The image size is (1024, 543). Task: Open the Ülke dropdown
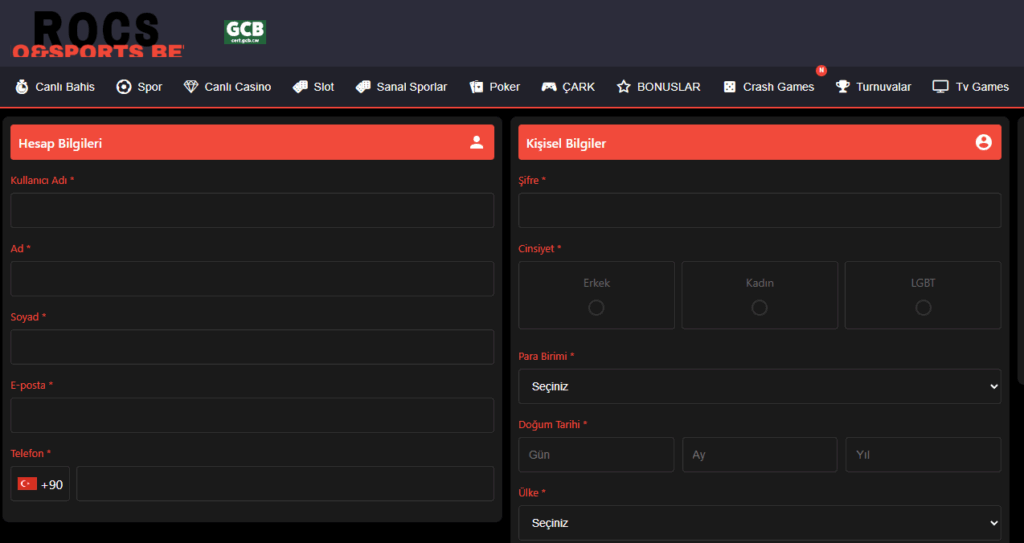(760, 523)
